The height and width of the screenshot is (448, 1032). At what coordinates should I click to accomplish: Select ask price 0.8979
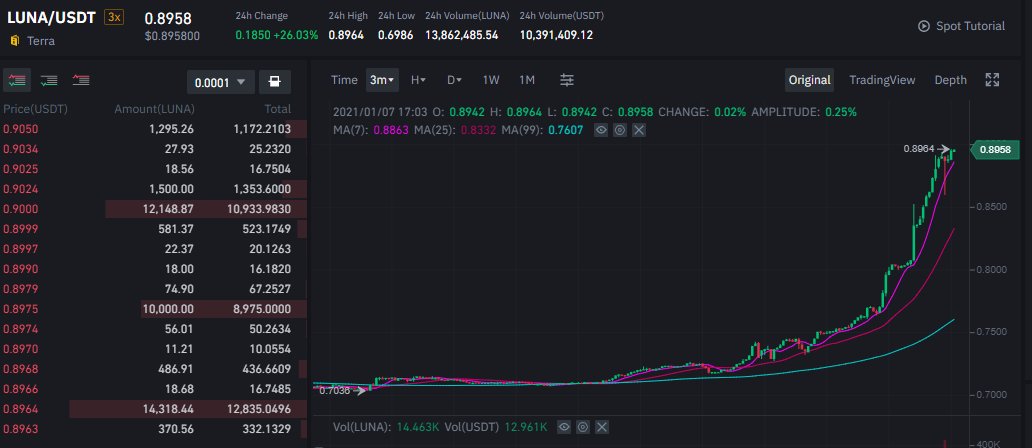(20, 289)
